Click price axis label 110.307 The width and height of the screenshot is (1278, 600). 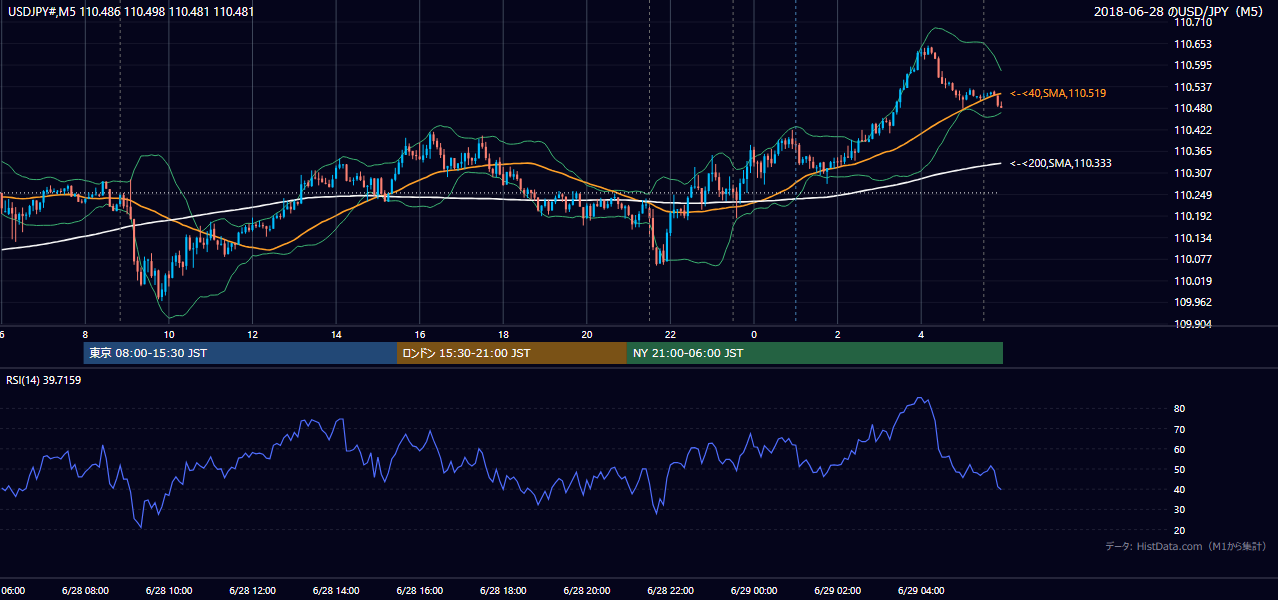(x=1194, y=173)
